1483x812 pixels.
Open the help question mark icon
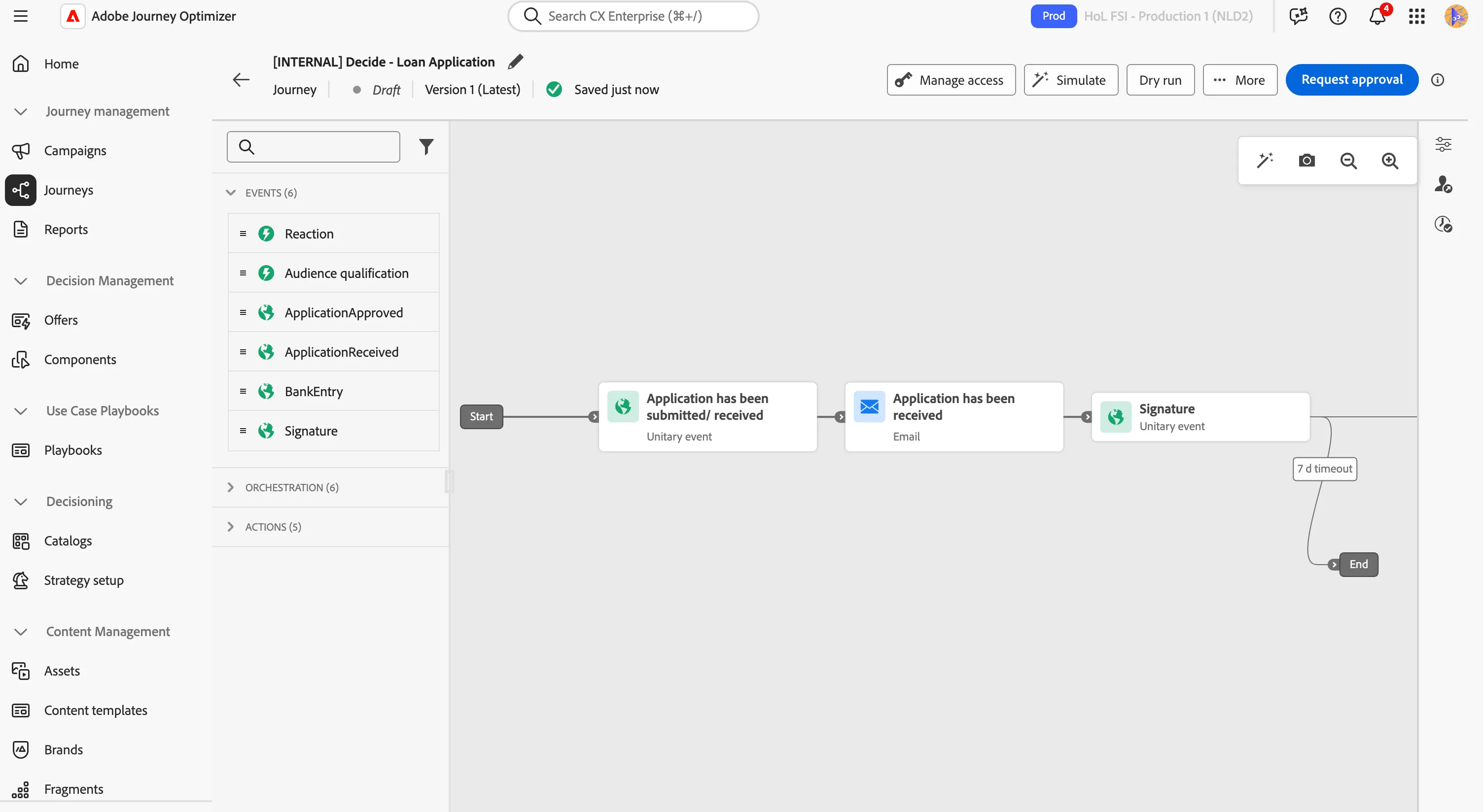[x=1338, y=16]
